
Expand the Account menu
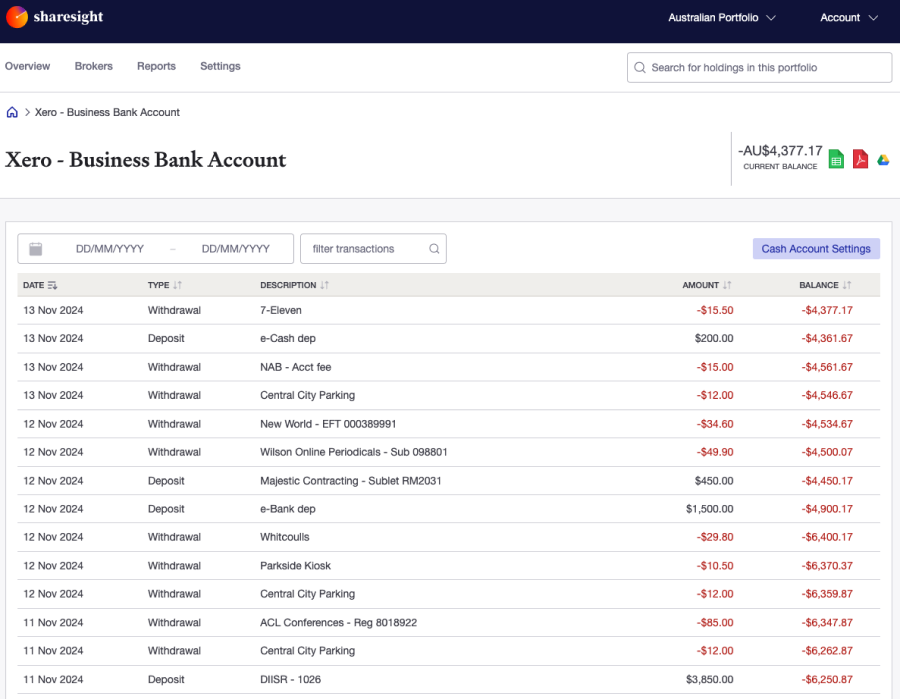coord(849,17)
